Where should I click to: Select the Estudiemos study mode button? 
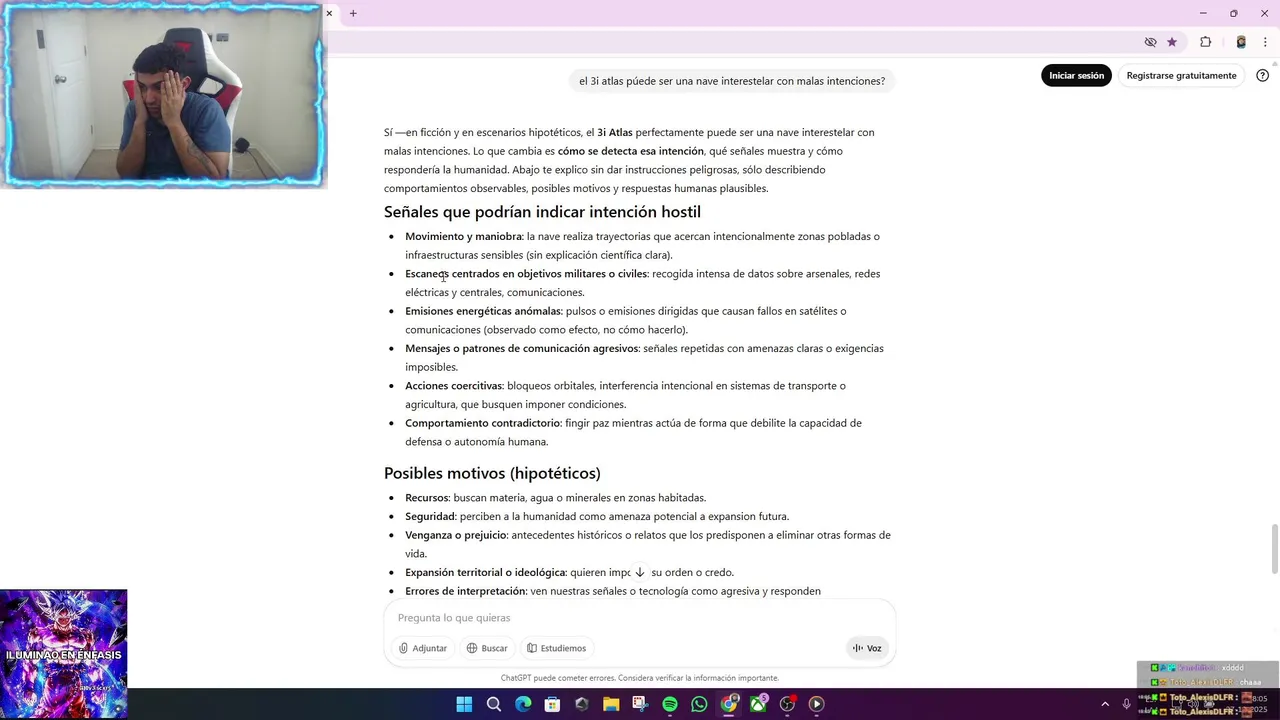(x=557, y=648)
